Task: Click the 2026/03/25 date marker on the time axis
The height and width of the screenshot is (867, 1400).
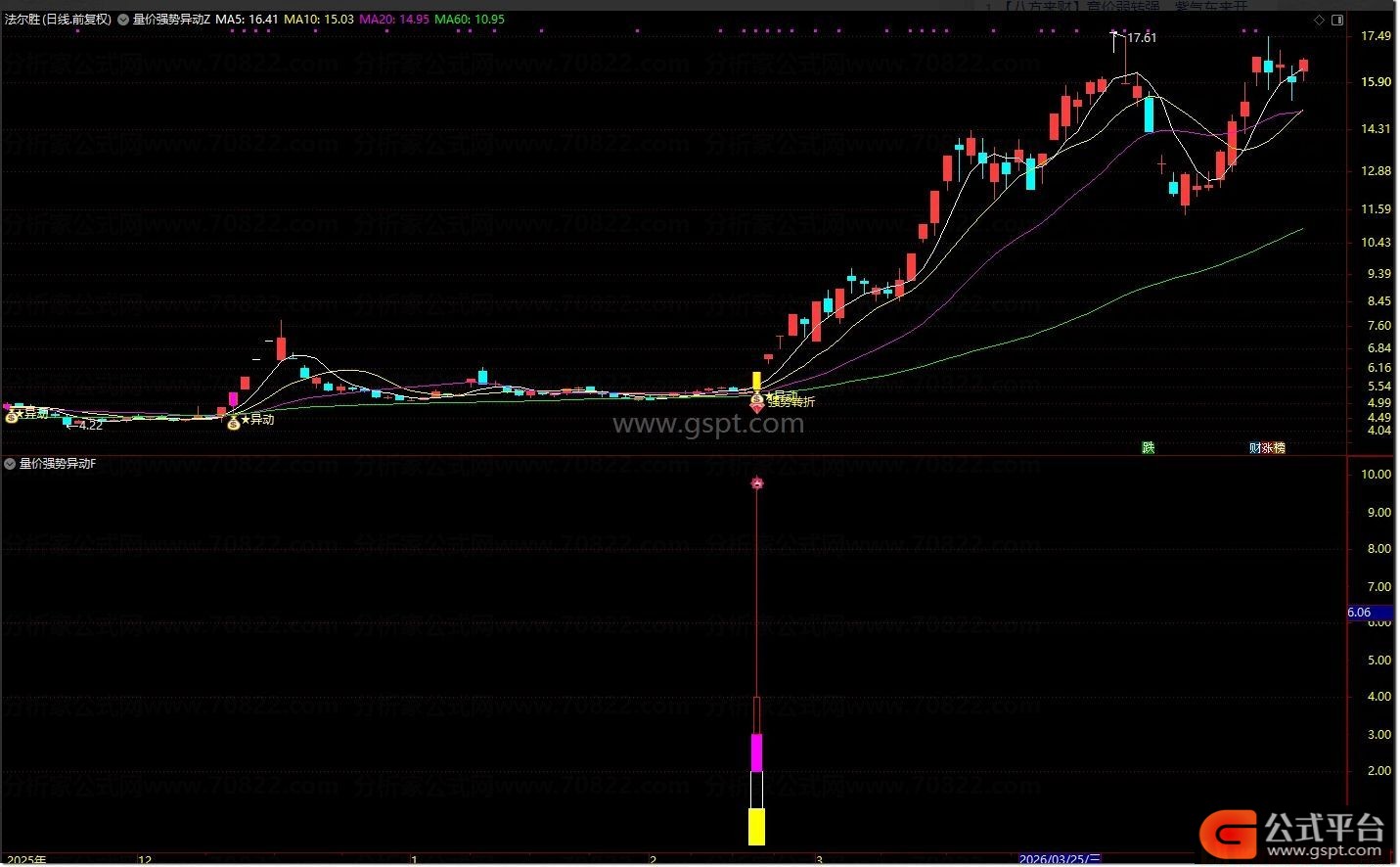Action: (x=1060, y=859)
